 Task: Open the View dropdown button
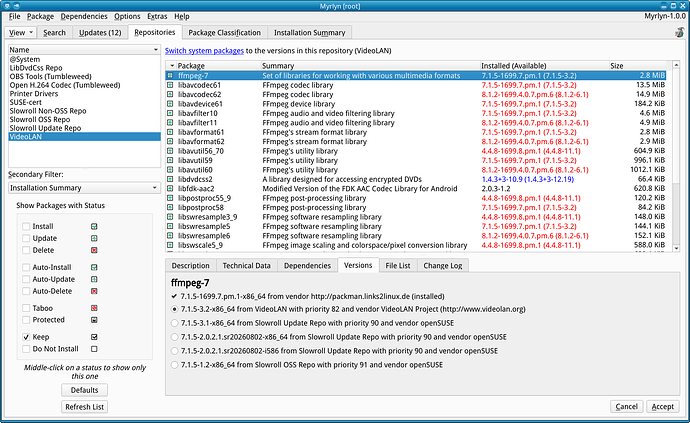point(20,33)
